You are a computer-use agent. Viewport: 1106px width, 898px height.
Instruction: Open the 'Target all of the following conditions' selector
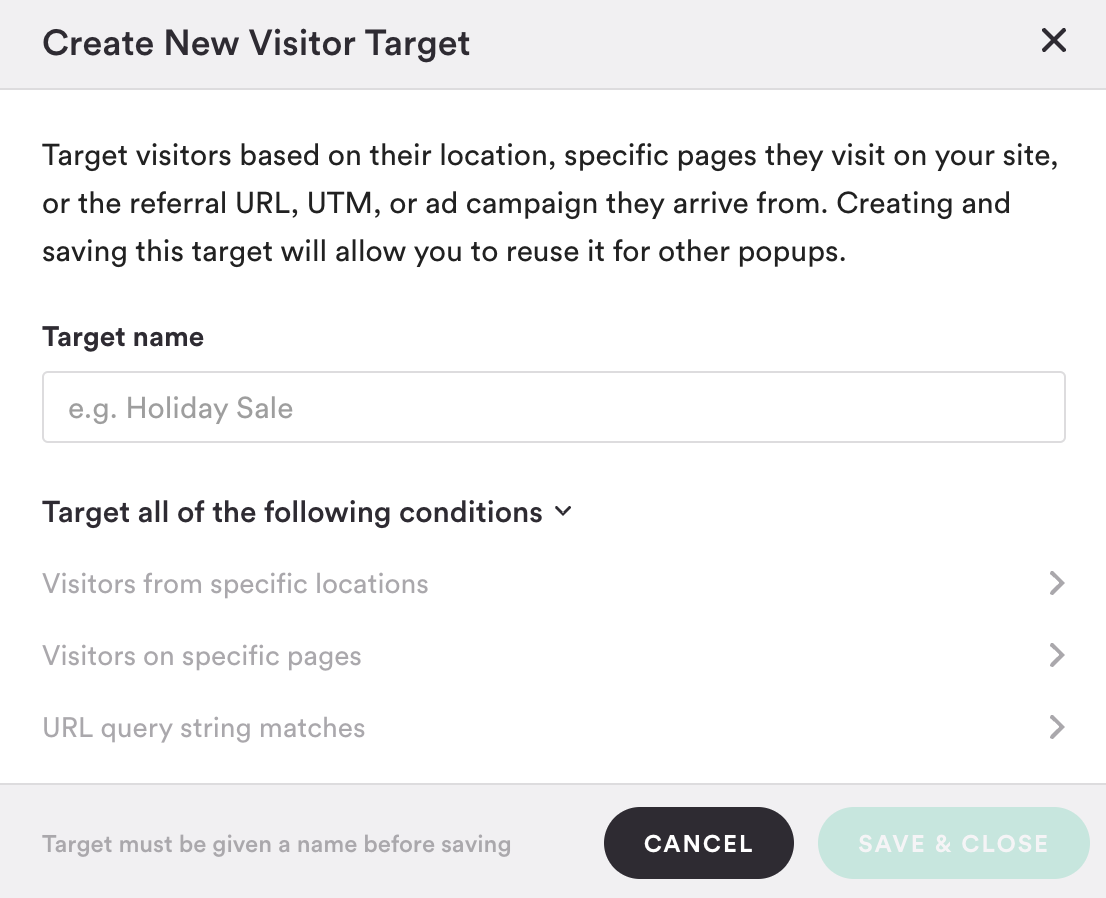pyautogui.click(x=307, y=512)
